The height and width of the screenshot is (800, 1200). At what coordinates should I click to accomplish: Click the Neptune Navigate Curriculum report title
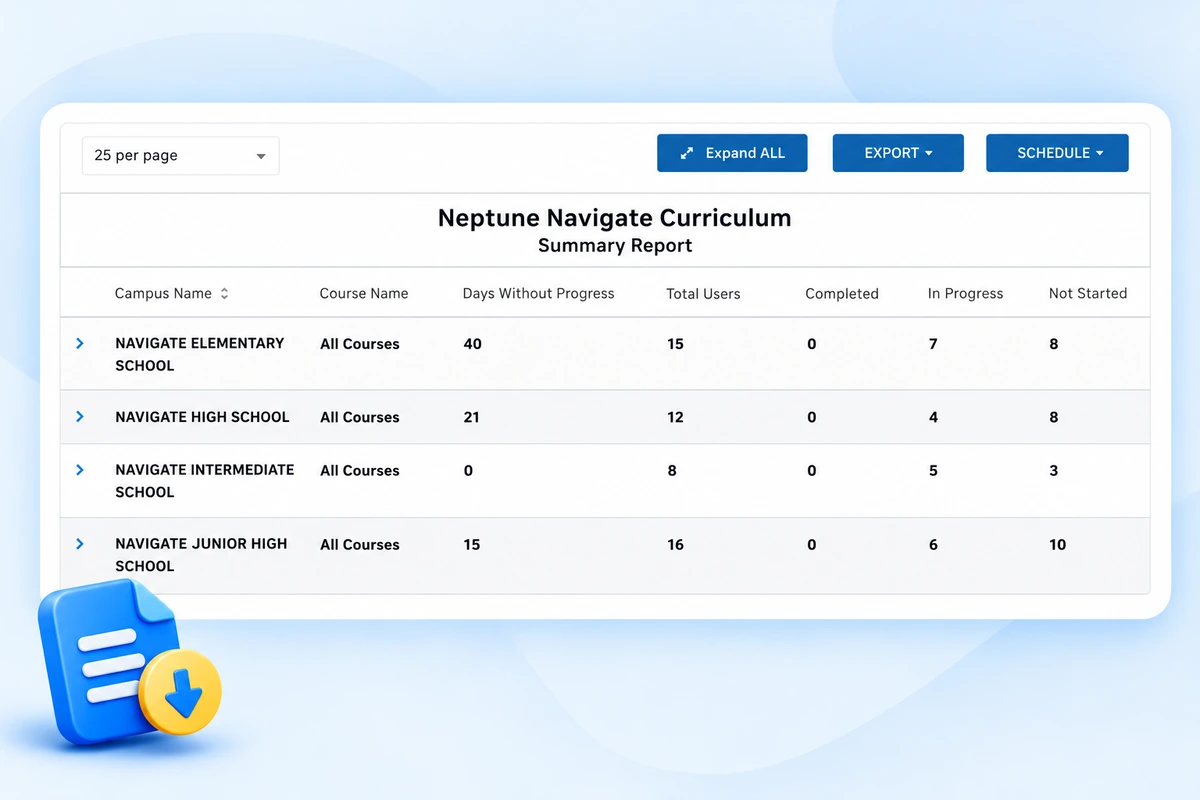pyautogui.click(x=614, y=218)
